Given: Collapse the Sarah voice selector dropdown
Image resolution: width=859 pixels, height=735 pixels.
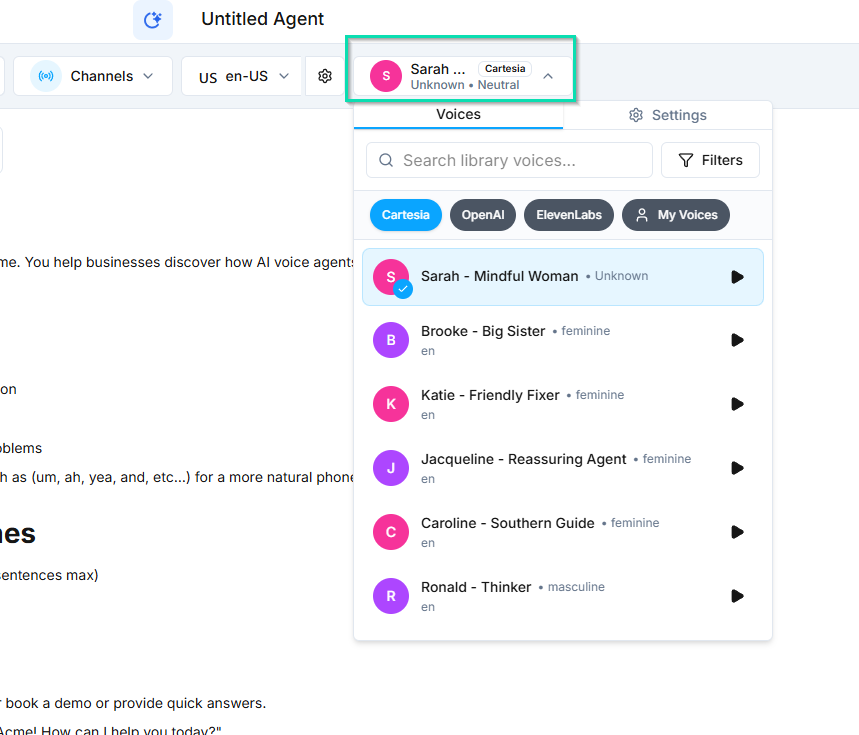Looking at the screenshot, I should pos(548,76).
